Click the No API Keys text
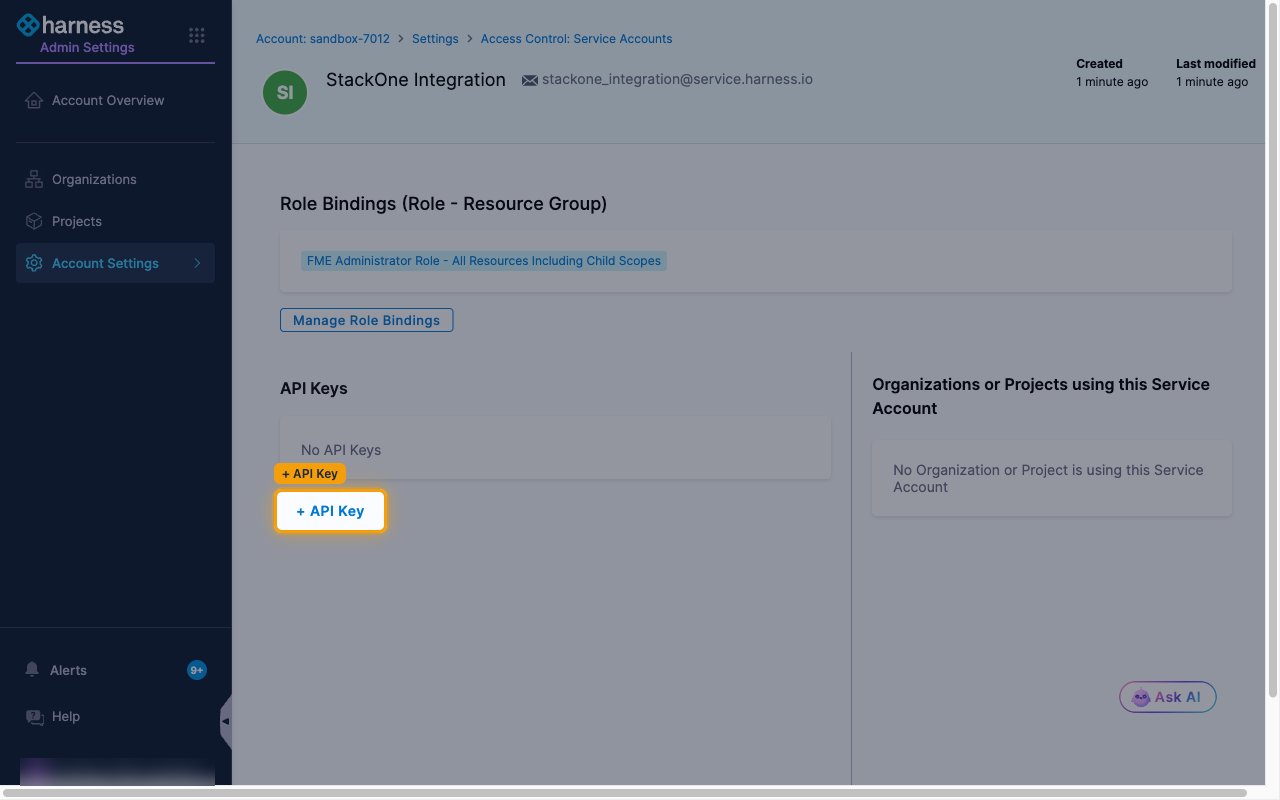The width and height of the screenshot is (1280, 800). coord(341,450)
